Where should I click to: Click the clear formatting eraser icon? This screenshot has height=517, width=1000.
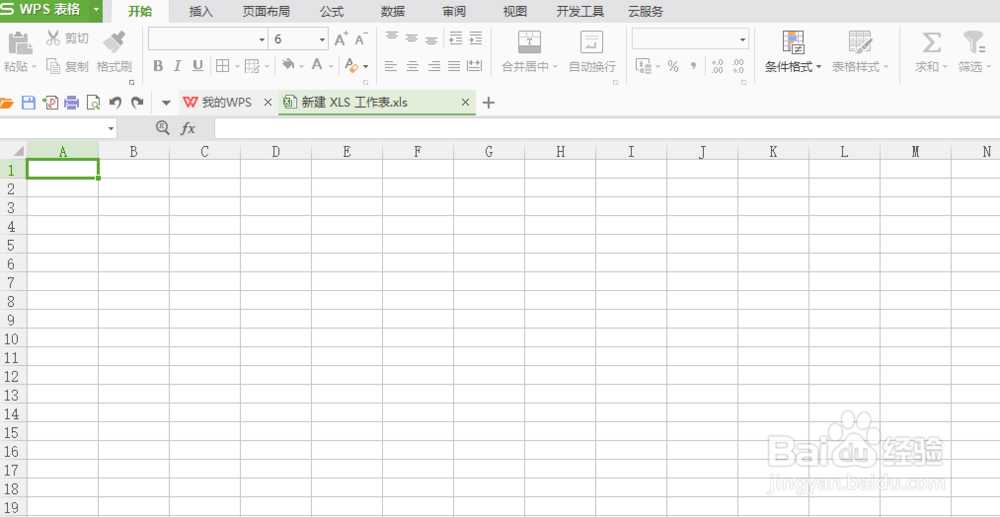click(351, 65)
